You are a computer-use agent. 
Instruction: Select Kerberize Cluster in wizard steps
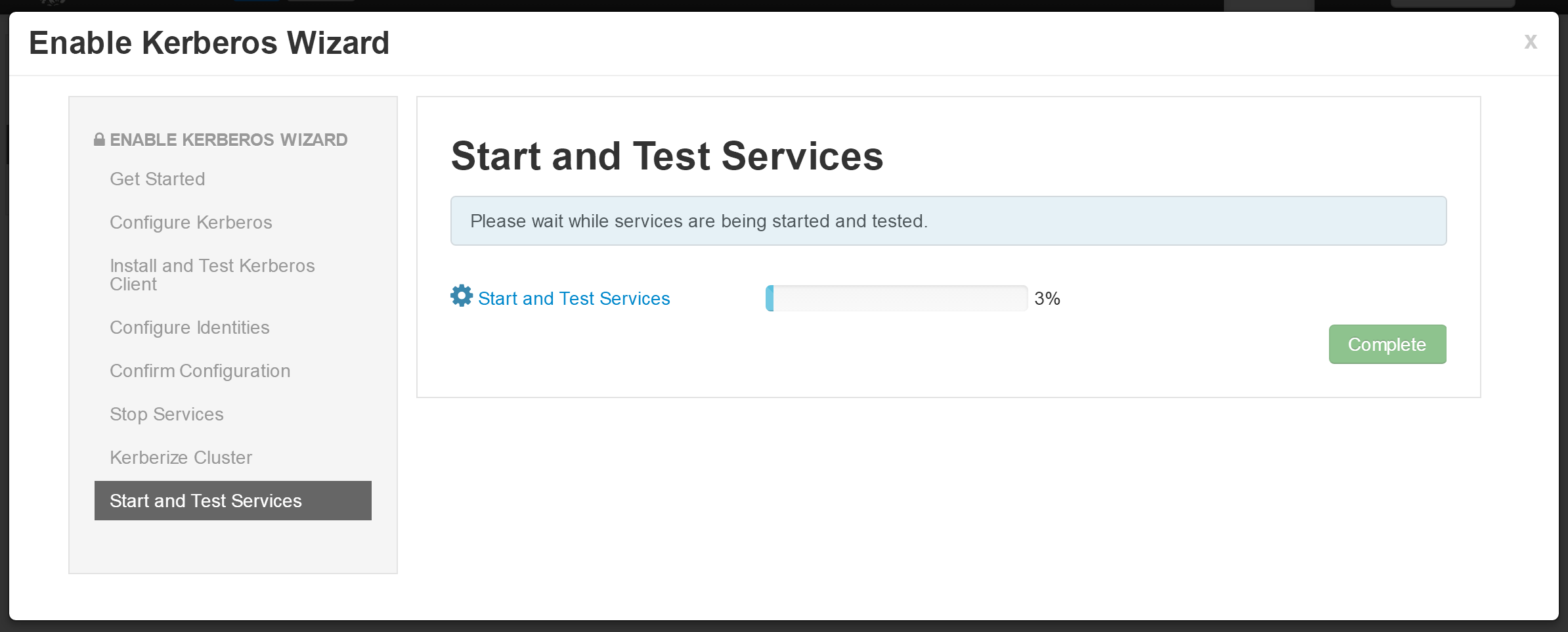click(x=181, y=457)
